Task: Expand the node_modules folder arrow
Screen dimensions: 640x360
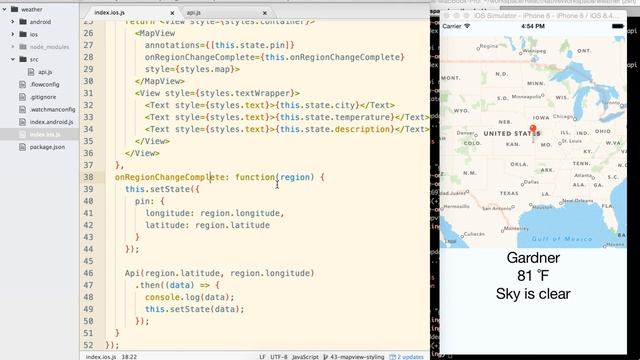Action: (x=13, y=47)
